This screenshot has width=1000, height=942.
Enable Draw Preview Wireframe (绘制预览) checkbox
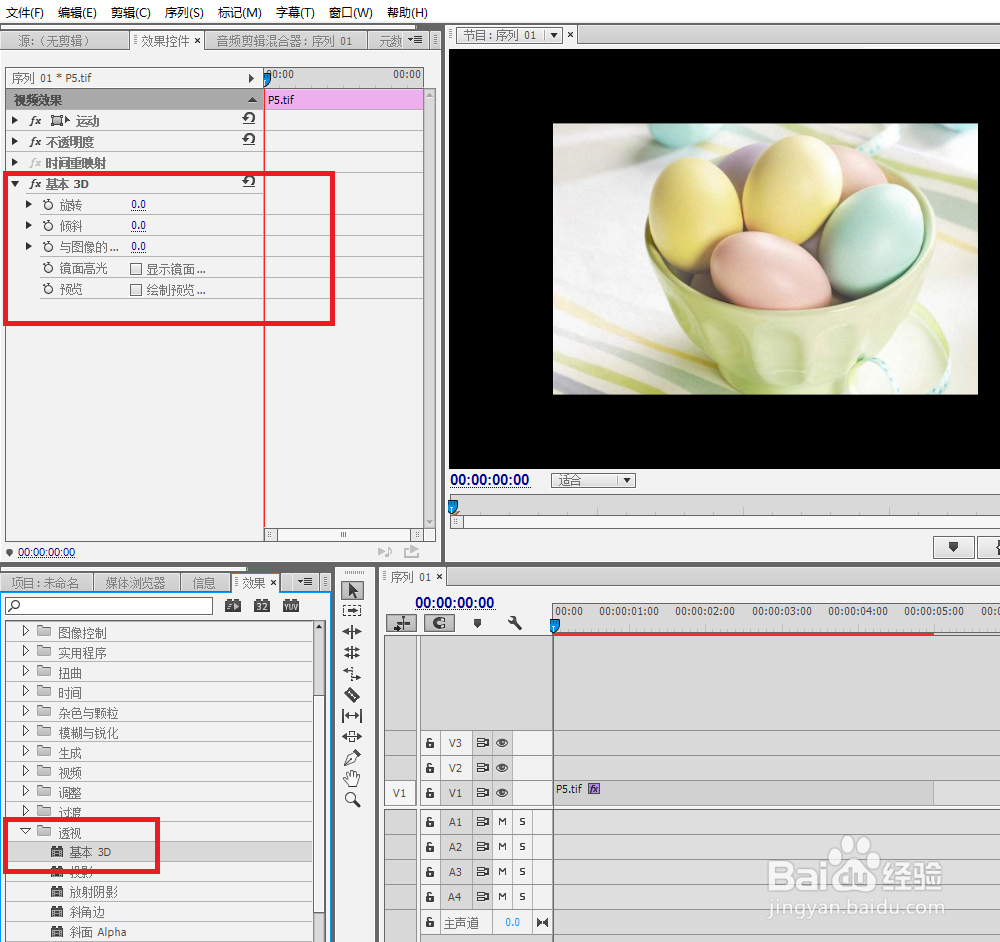pyautogui.click(x=136, y=290)
